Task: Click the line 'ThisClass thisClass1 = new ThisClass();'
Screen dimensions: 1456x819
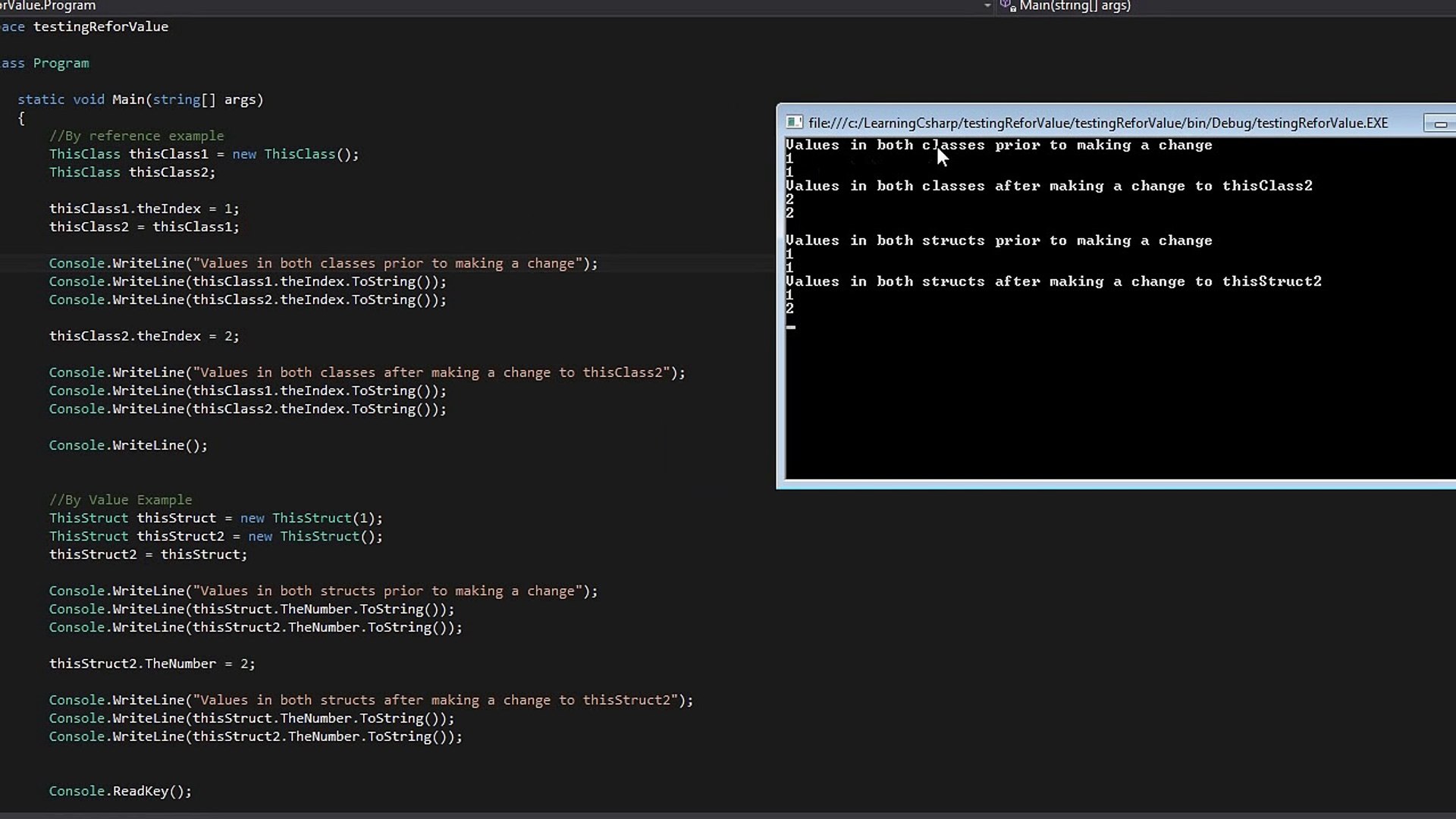Action: pyautogui.click(x=204, y=154)
